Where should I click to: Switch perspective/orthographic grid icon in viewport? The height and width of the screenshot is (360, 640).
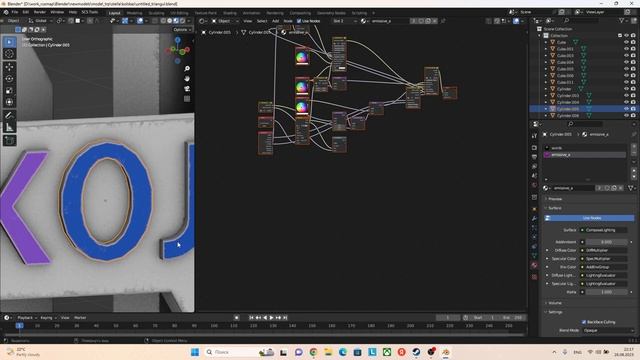pyautogui.click(x=187, y=98)
